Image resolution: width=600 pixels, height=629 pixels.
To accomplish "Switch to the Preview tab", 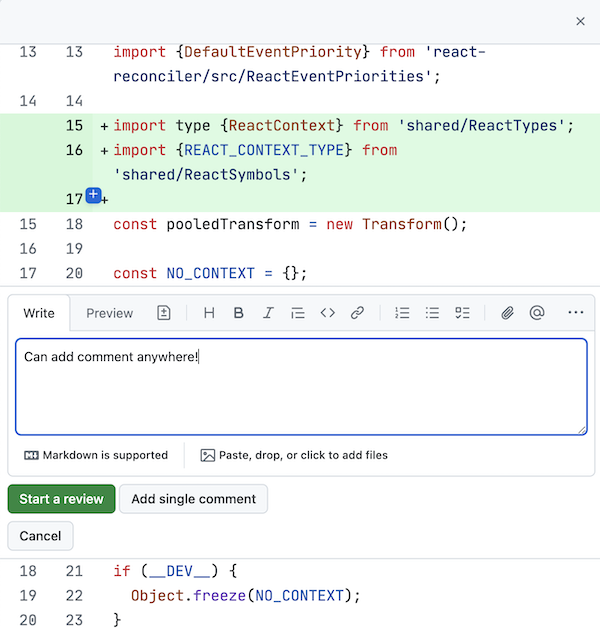I will pyautogui.click(x=109, y=313).
